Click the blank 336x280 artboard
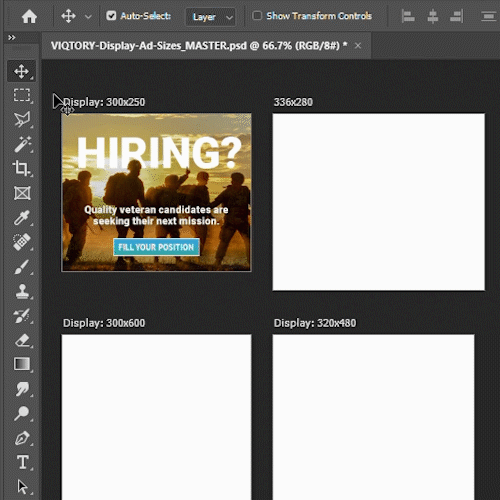Image resolution: width=500 pixels, height=500 pixels. pos(379,202)
